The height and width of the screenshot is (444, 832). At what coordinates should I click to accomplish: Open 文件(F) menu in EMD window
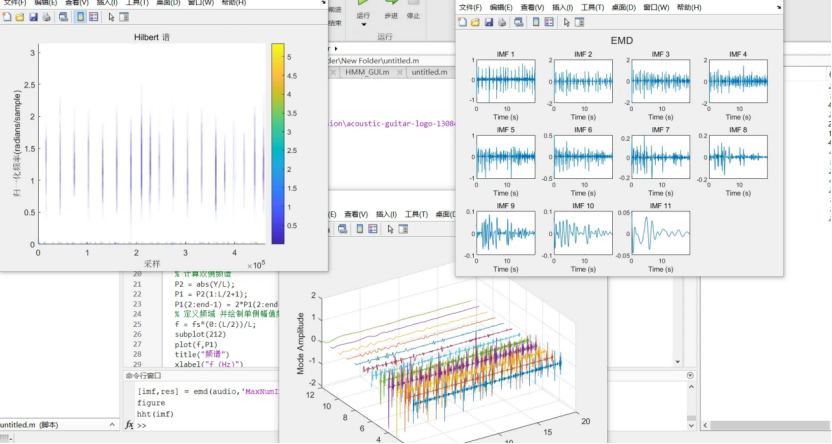(470, 7)
